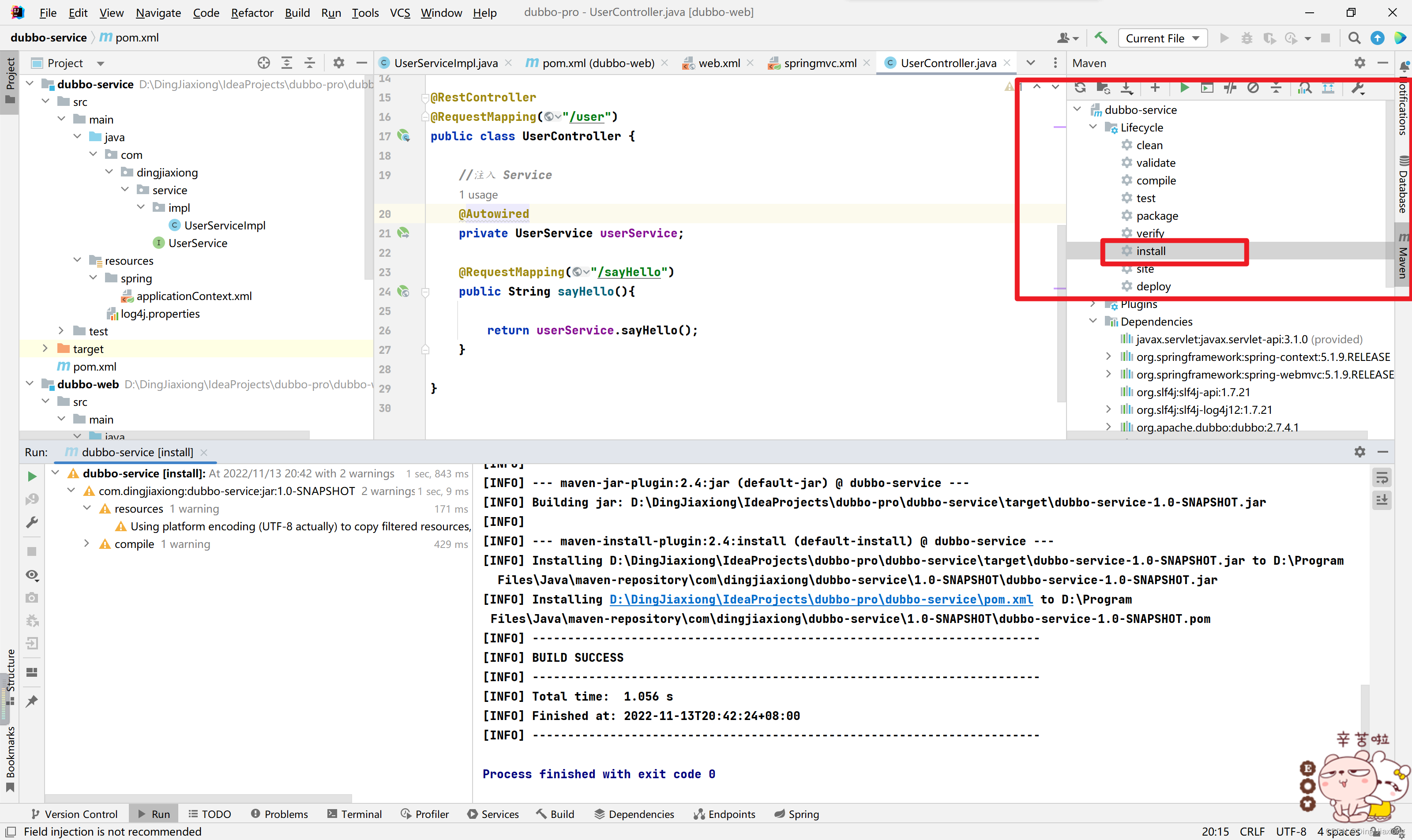Image resolution: width=1412 pixels, height=840 pixels.
Task: Open Search Everywhere magnifier icon
Action: [1354, 38]
